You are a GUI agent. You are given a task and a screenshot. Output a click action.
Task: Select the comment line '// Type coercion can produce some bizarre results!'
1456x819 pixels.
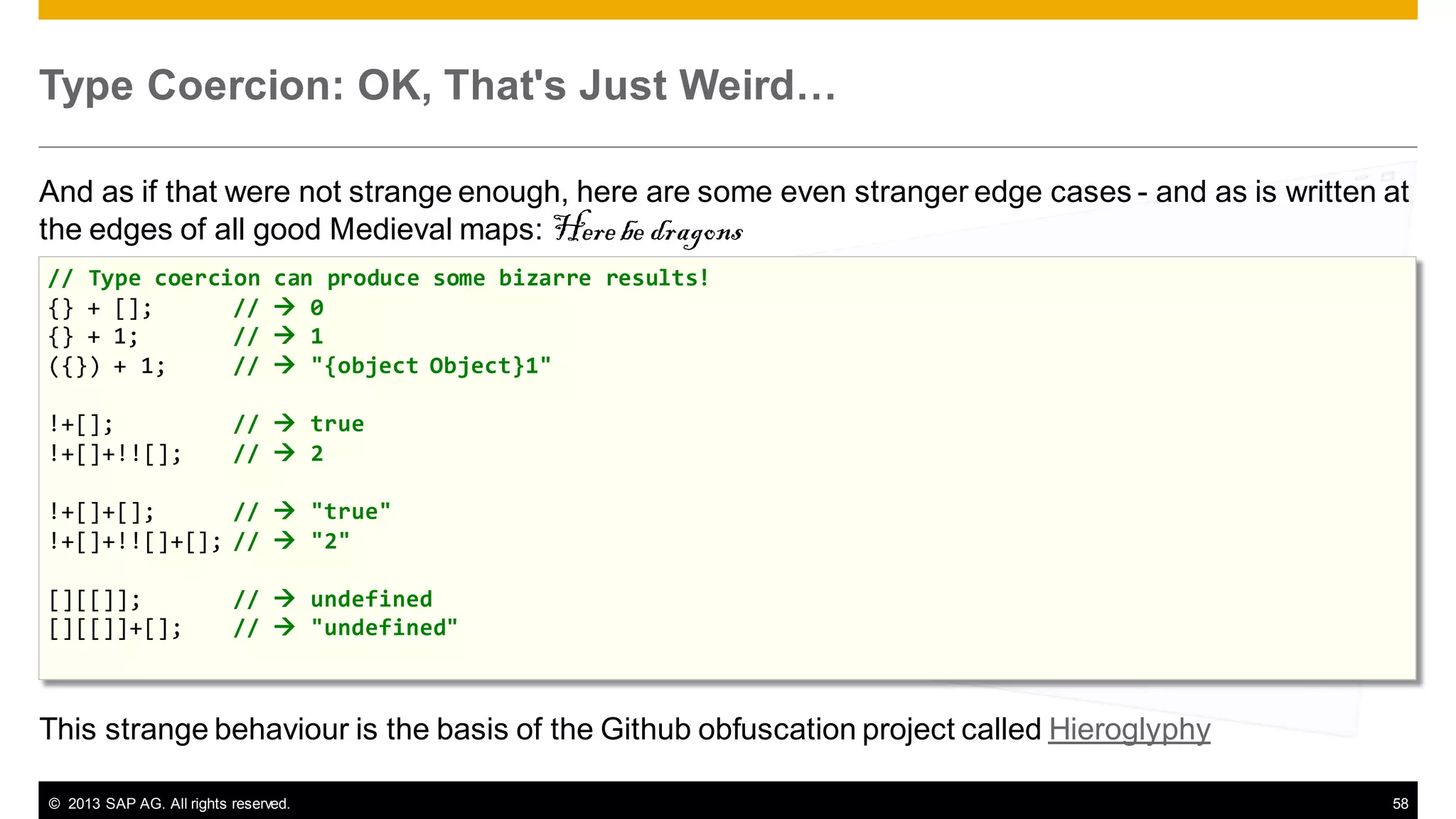click(379, 278)
